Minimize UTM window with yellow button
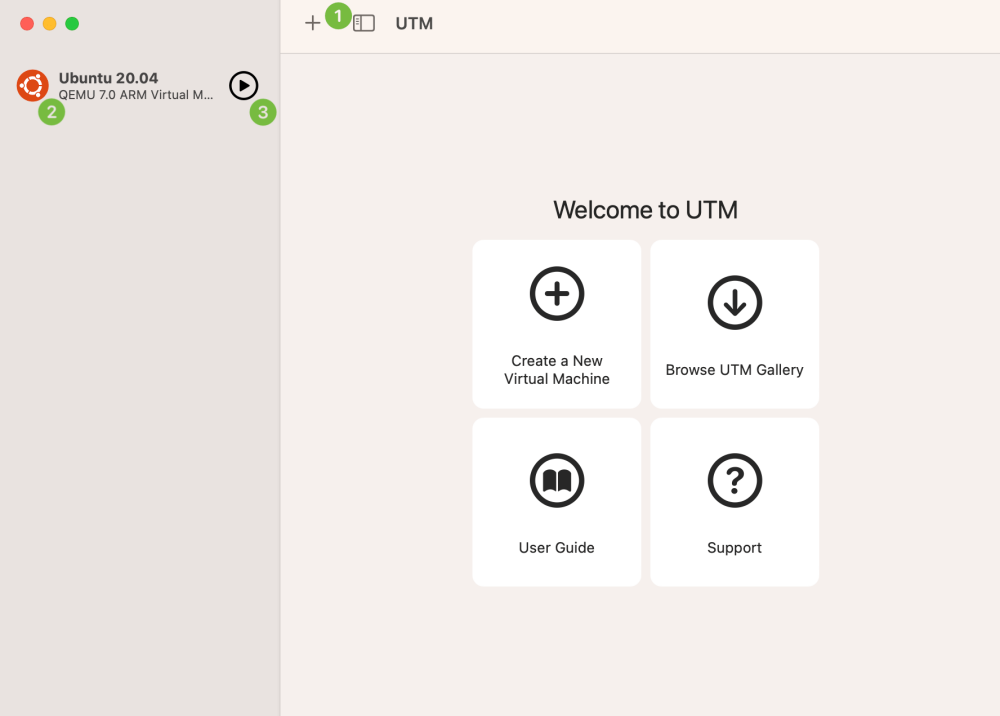 tap(49, 24)
